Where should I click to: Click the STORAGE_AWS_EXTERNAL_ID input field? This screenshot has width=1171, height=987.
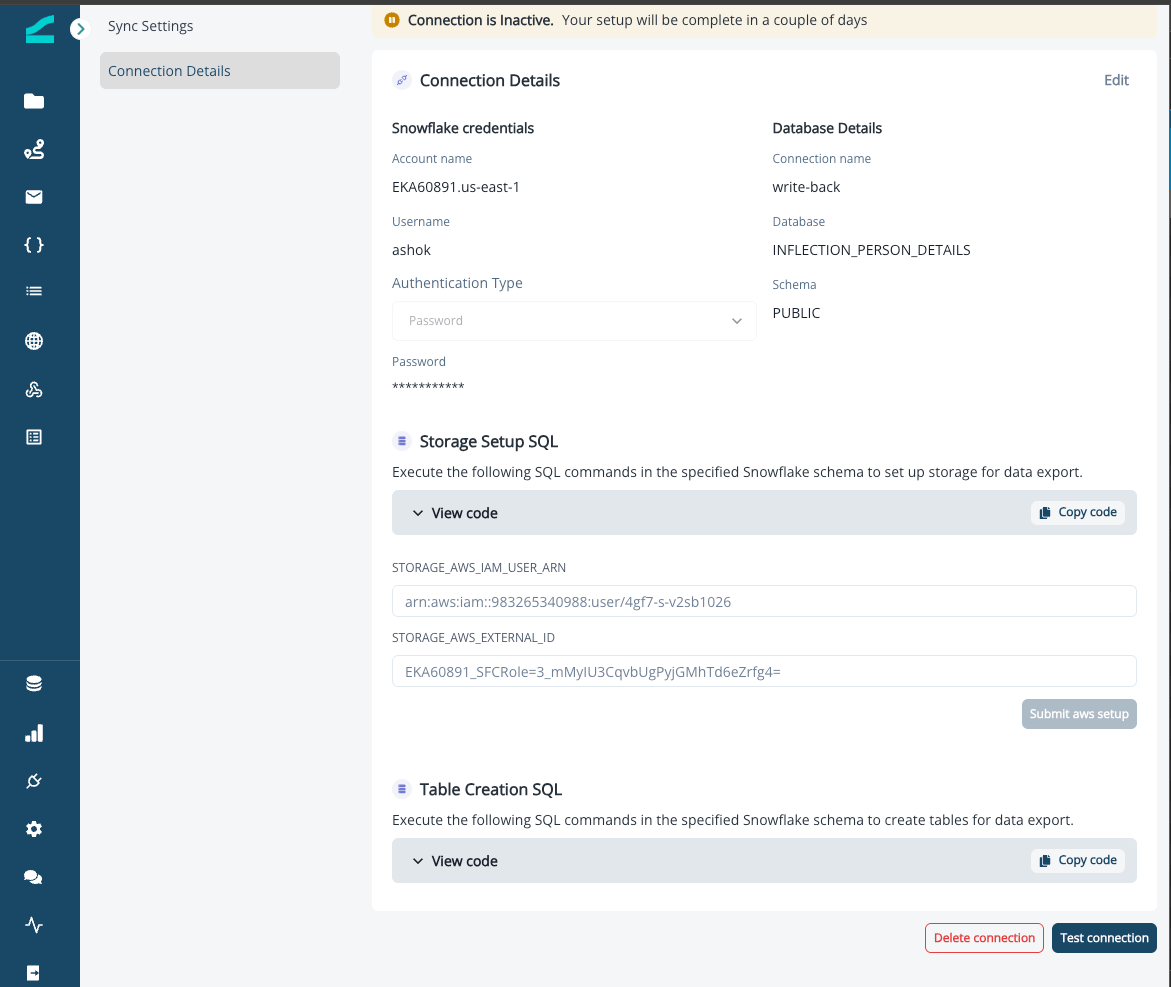764,672
